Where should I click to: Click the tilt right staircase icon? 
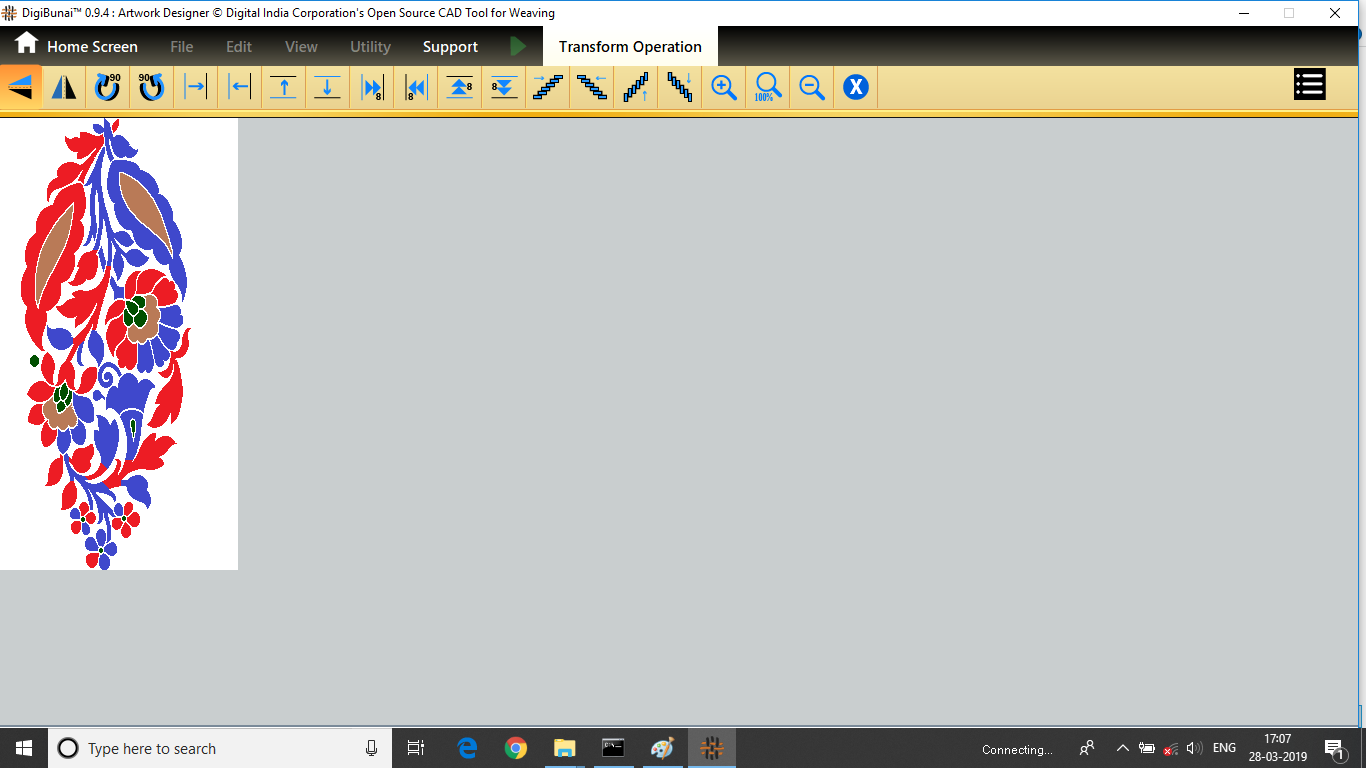pos(548,87)
